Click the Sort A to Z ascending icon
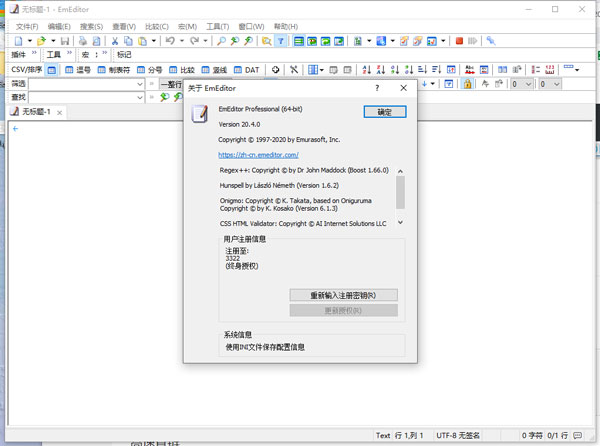The image size is (600, 446). (367, 70)
